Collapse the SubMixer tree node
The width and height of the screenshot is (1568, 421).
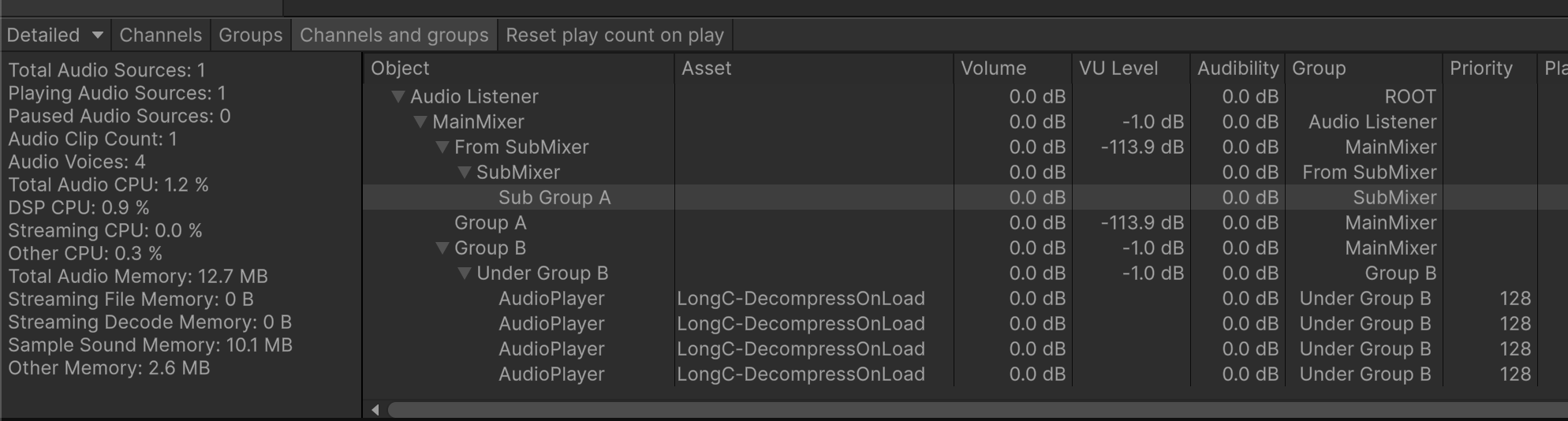465,173
